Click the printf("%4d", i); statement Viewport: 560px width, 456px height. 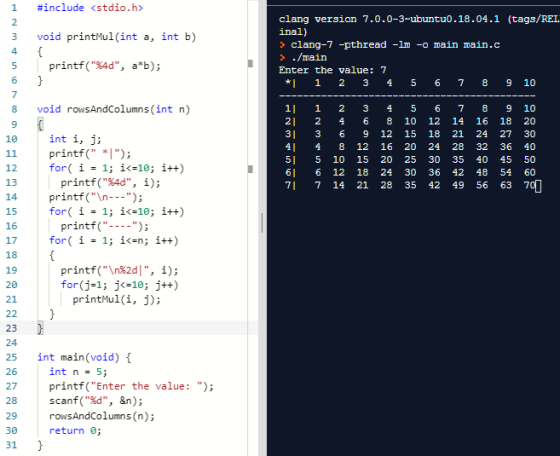110,182
